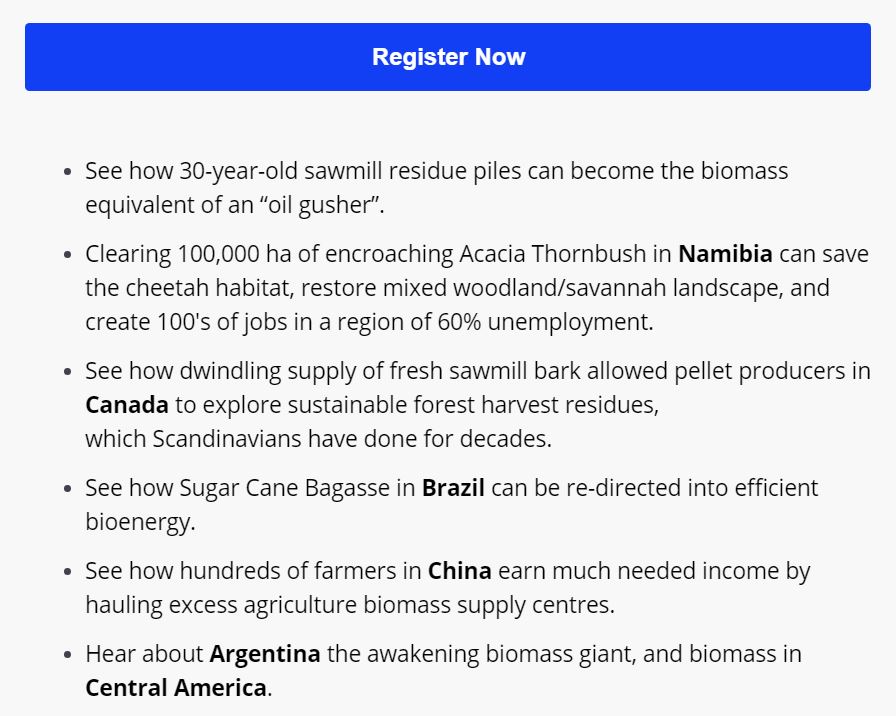Viewport: 896px width, 716px height.
Task: Click the blue Register Now button
Action: pos(447,57)
